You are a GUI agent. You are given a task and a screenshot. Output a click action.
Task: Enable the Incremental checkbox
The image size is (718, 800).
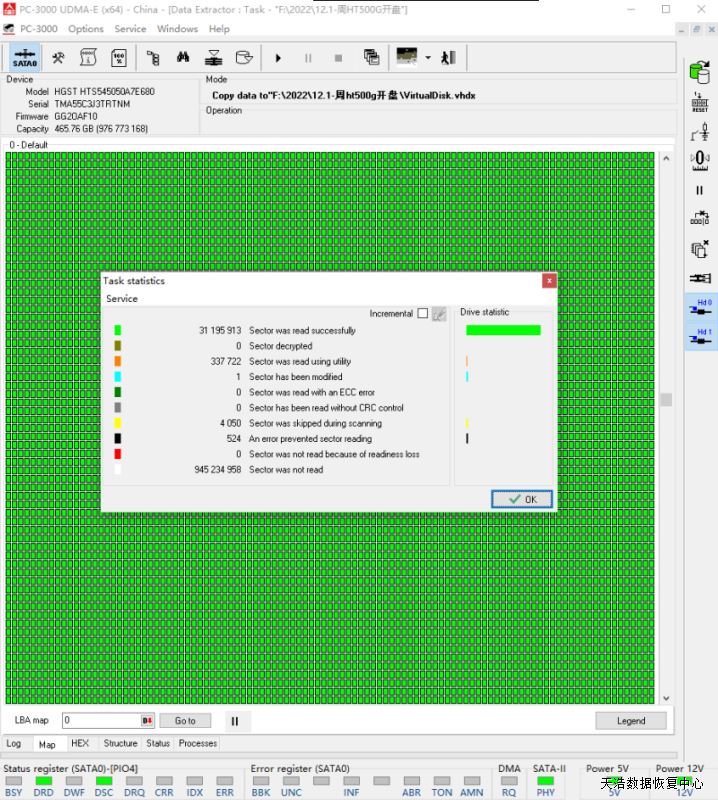click(422, 313)
